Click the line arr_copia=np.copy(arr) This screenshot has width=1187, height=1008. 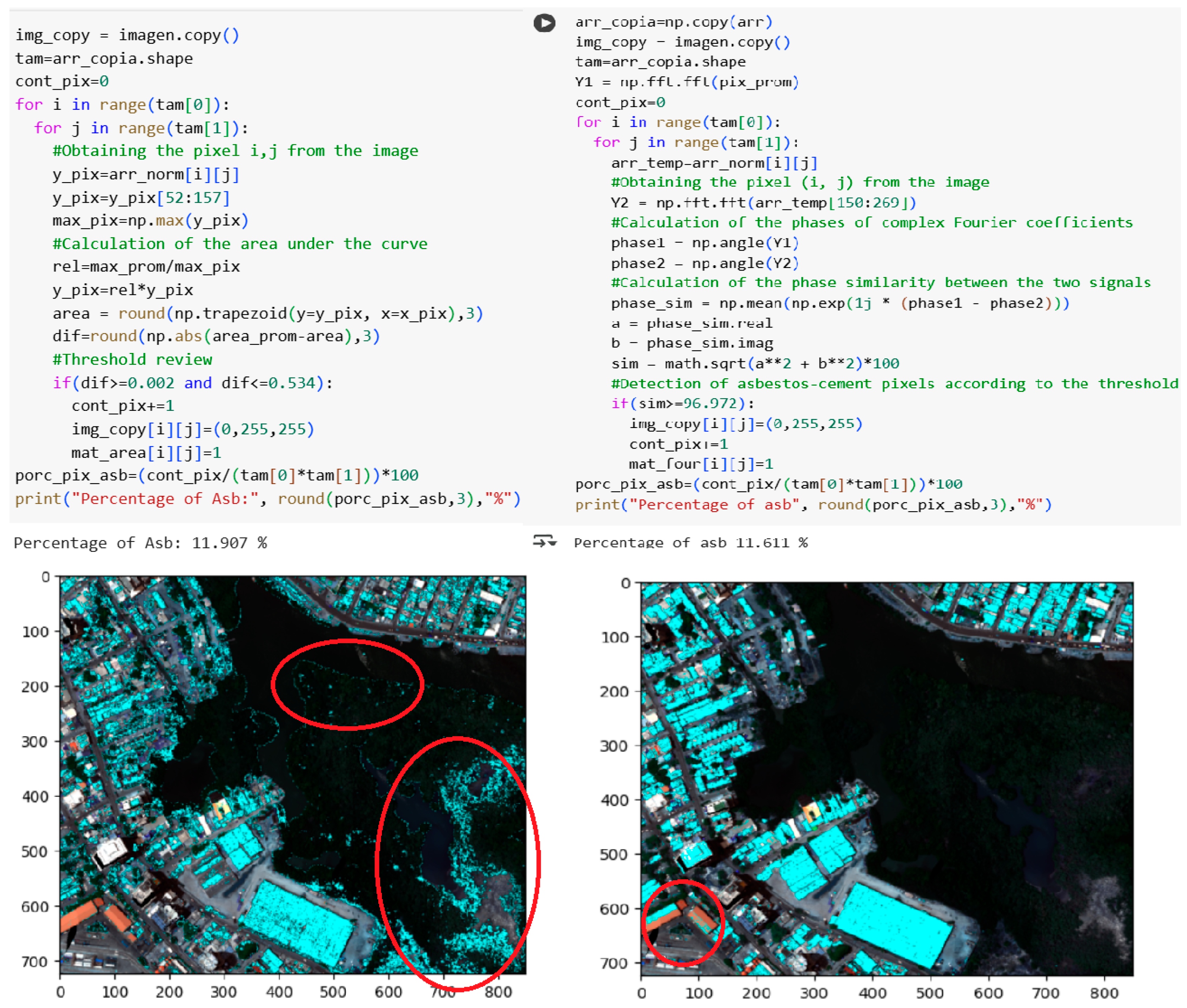click(673, 22)
